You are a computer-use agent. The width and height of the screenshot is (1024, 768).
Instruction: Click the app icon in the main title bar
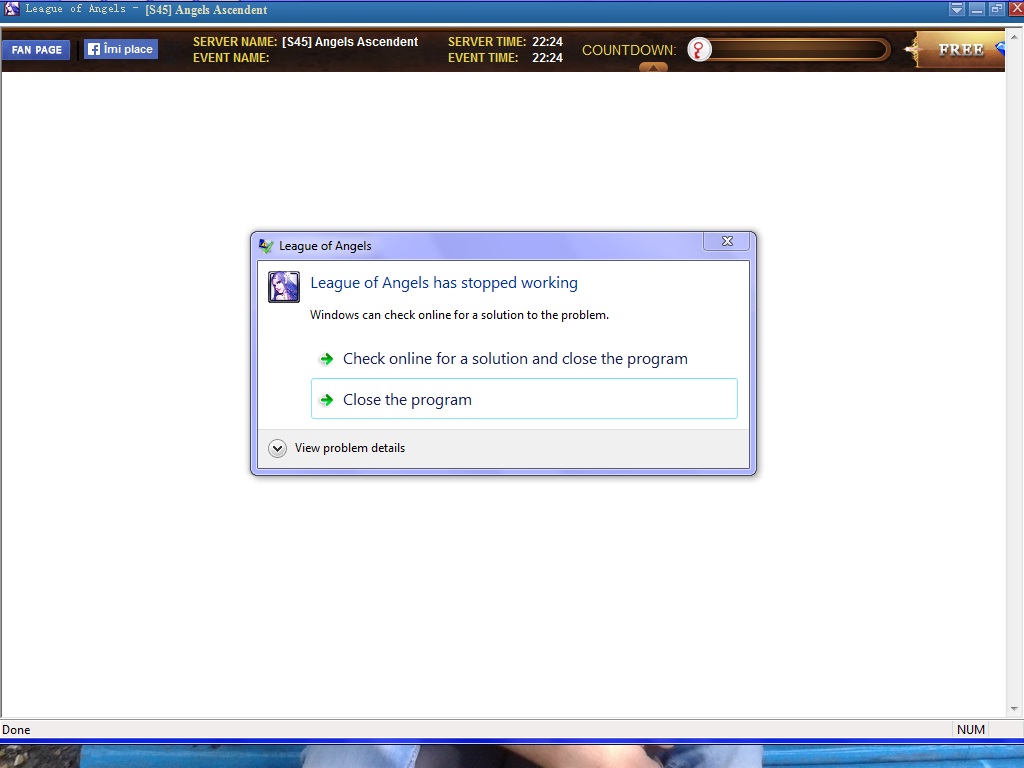click(x=11, y=9)
